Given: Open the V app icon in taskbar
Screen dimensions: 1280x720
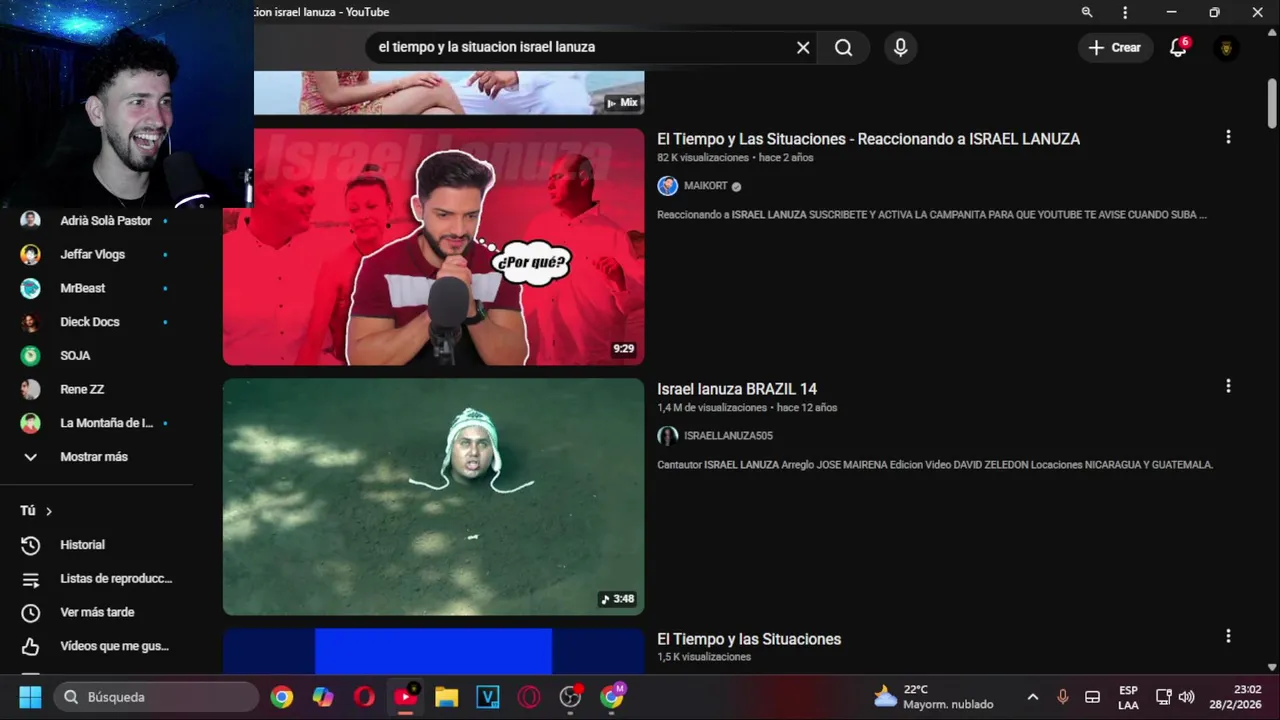Looking at the screenshot, I should pyautogui.click(x=488, y=697).
